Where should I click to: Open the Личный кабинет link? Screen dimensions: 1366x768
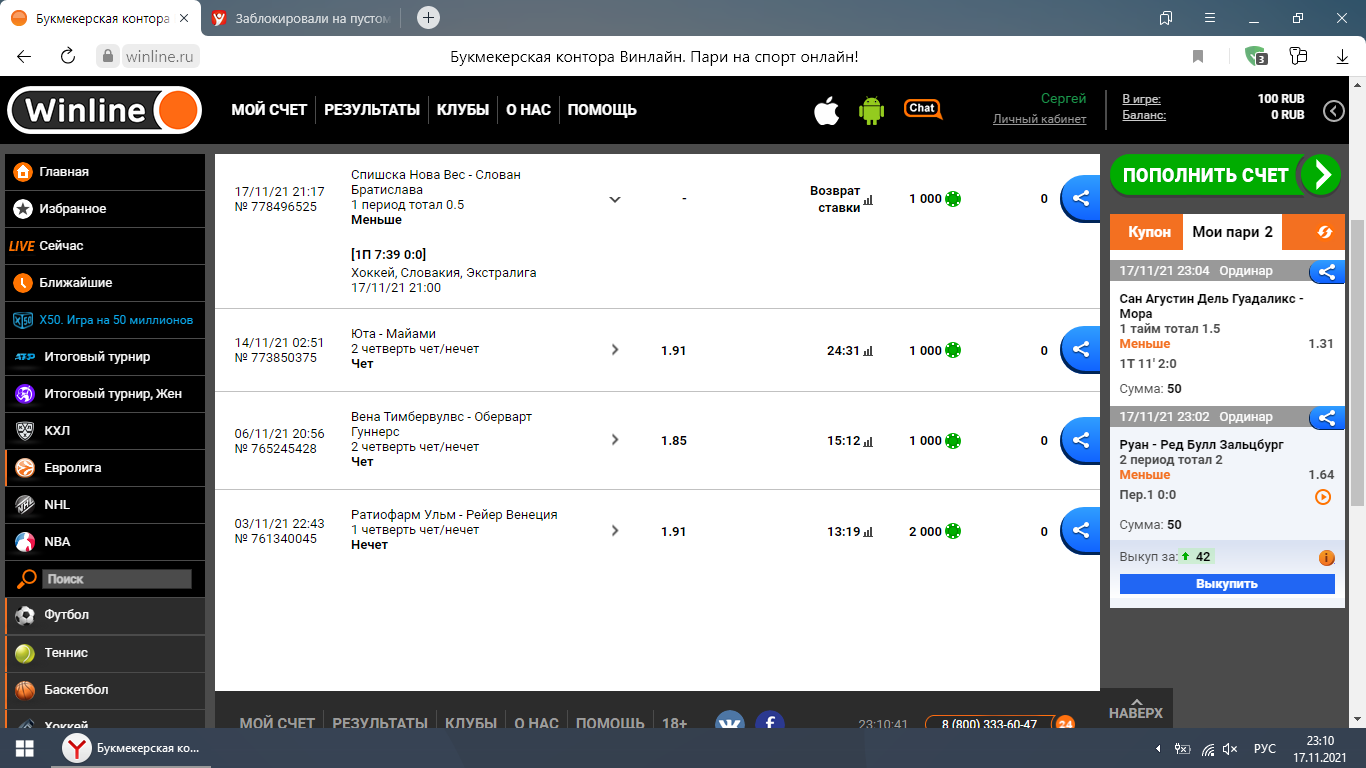point(1039,119)
